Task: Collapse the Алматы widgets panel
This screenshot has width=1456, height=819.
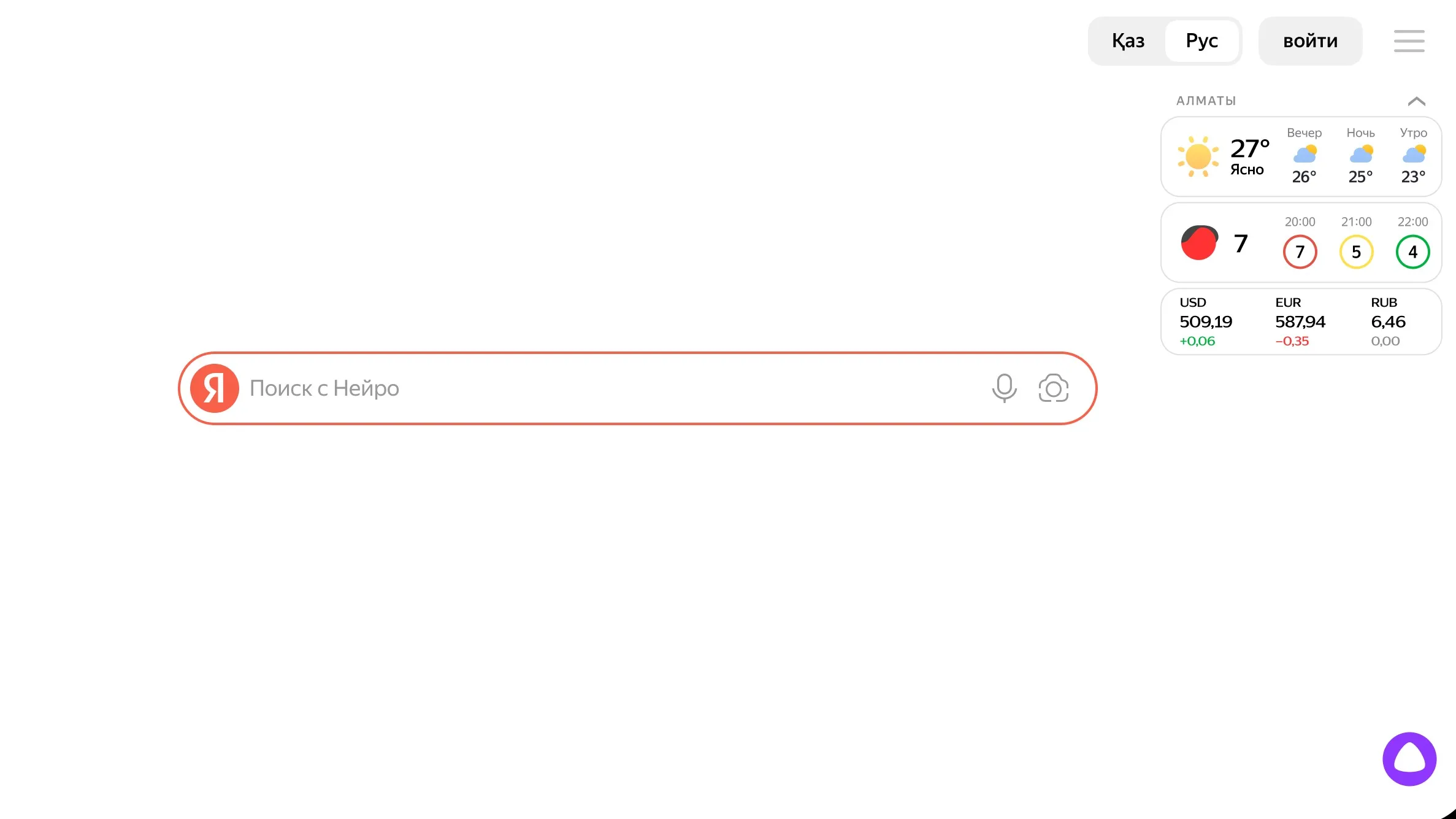Action: [1416, 101]
